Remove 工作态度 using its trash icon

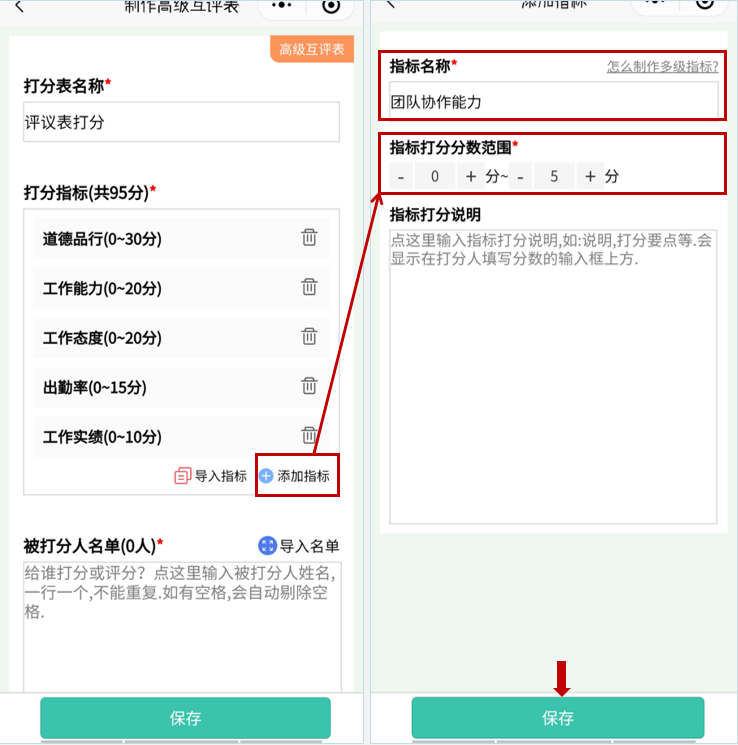[309, 336]
